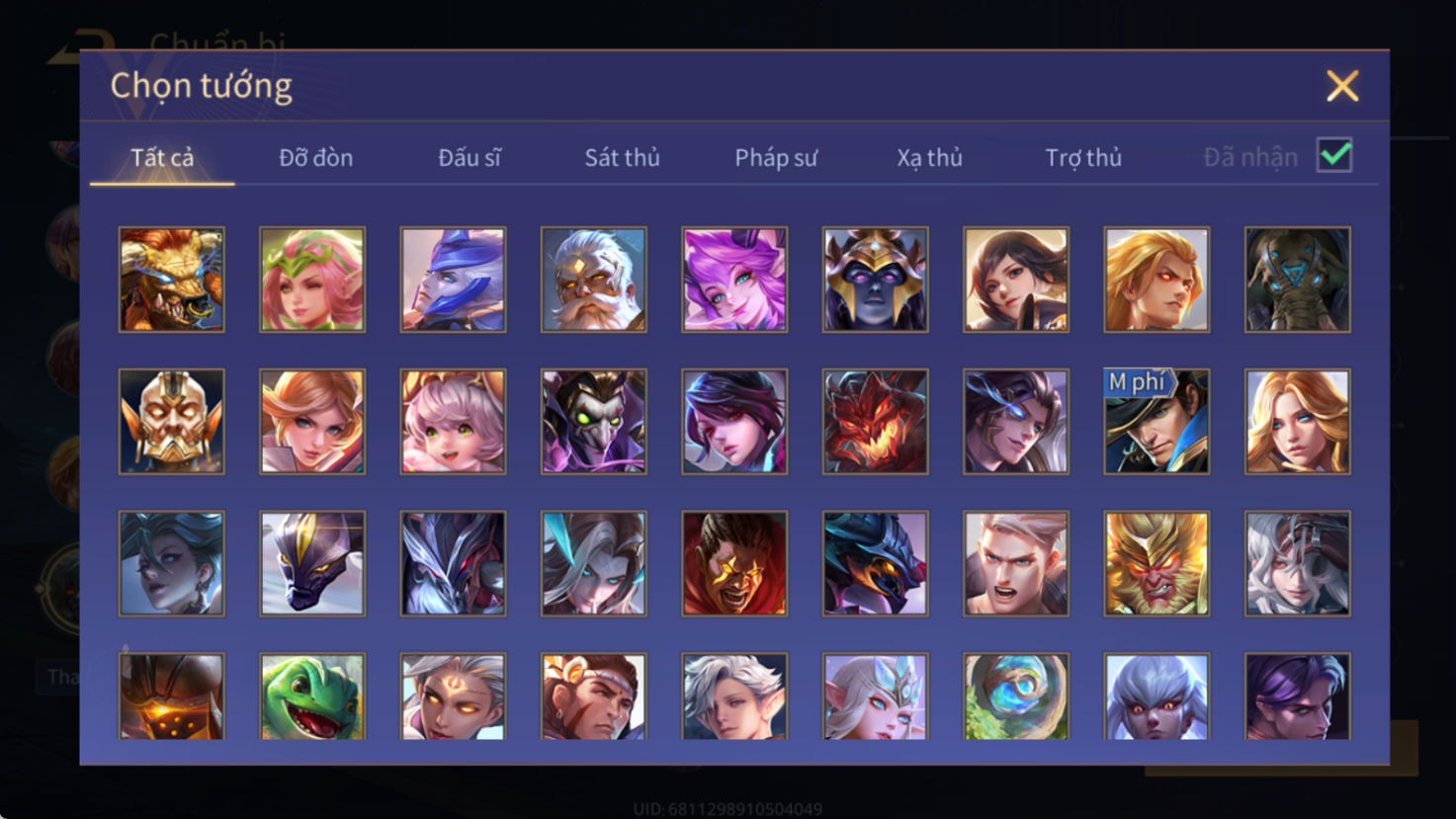Open the Đấu sĩ tab

pyautogui.click(x=470, y=157)
